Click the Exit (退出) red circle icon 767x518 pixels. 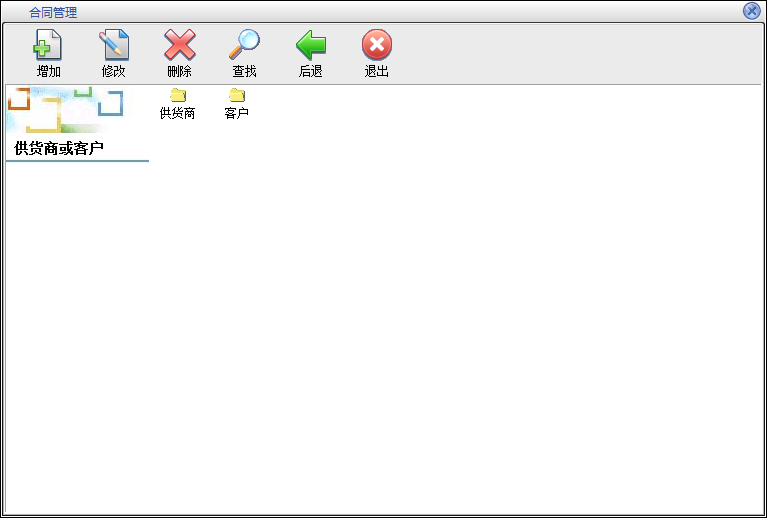[x=376, y=45]
